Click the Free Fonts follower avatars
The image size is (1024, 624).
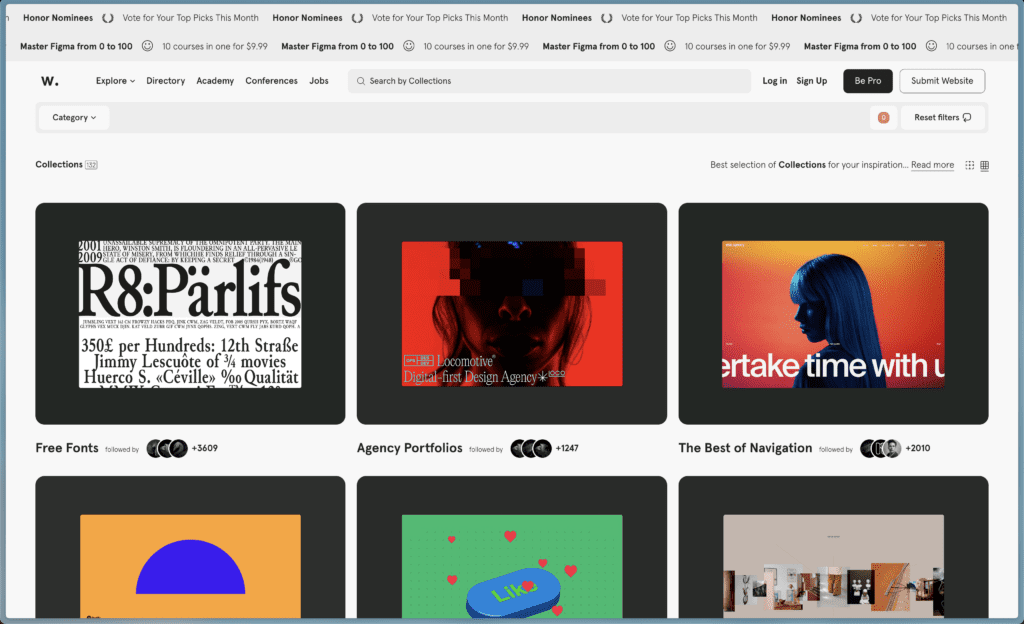pos(167,448)
